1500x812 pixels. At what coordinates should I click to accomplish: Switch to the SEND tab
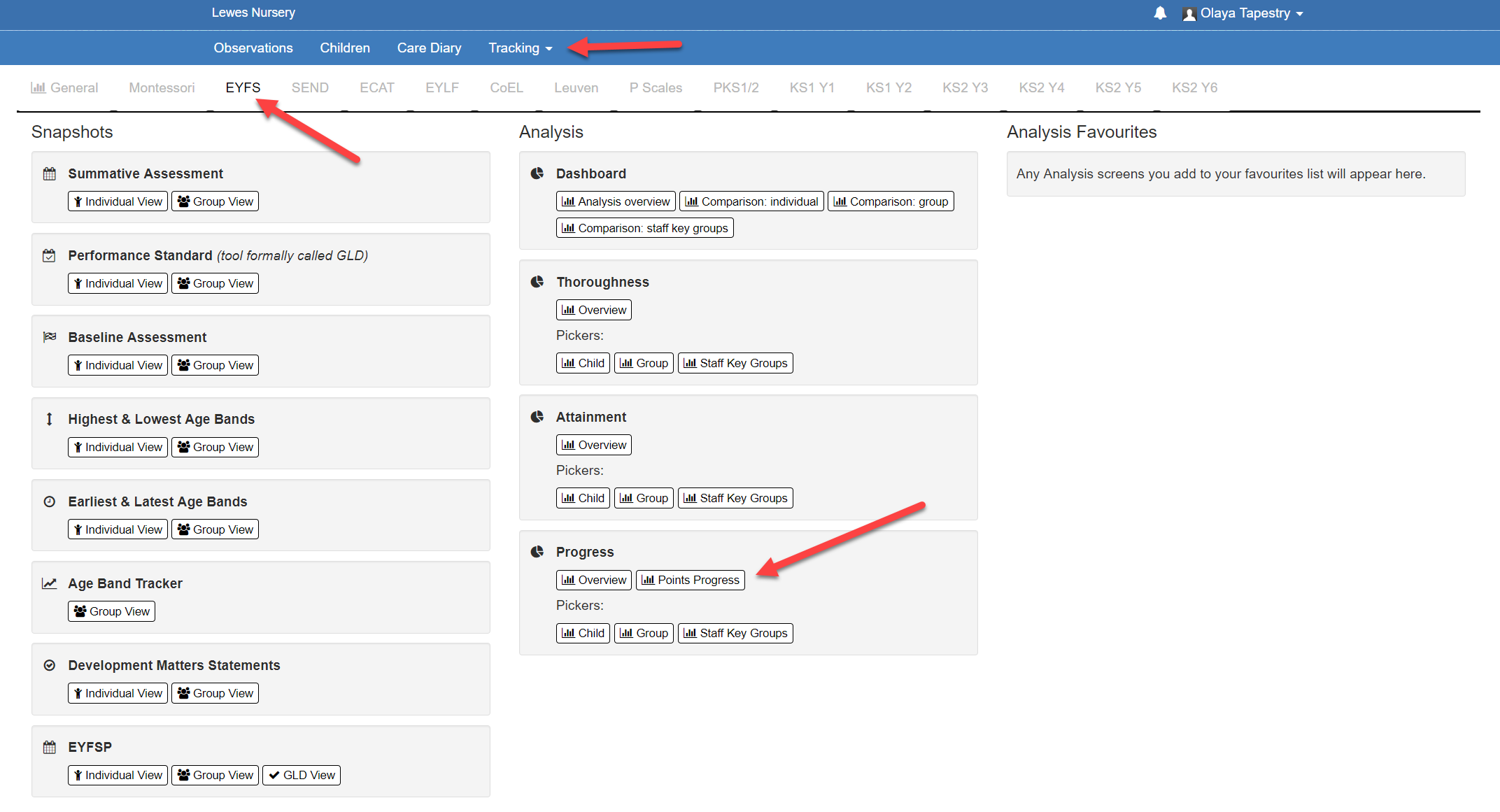click(x=310, y=88)
